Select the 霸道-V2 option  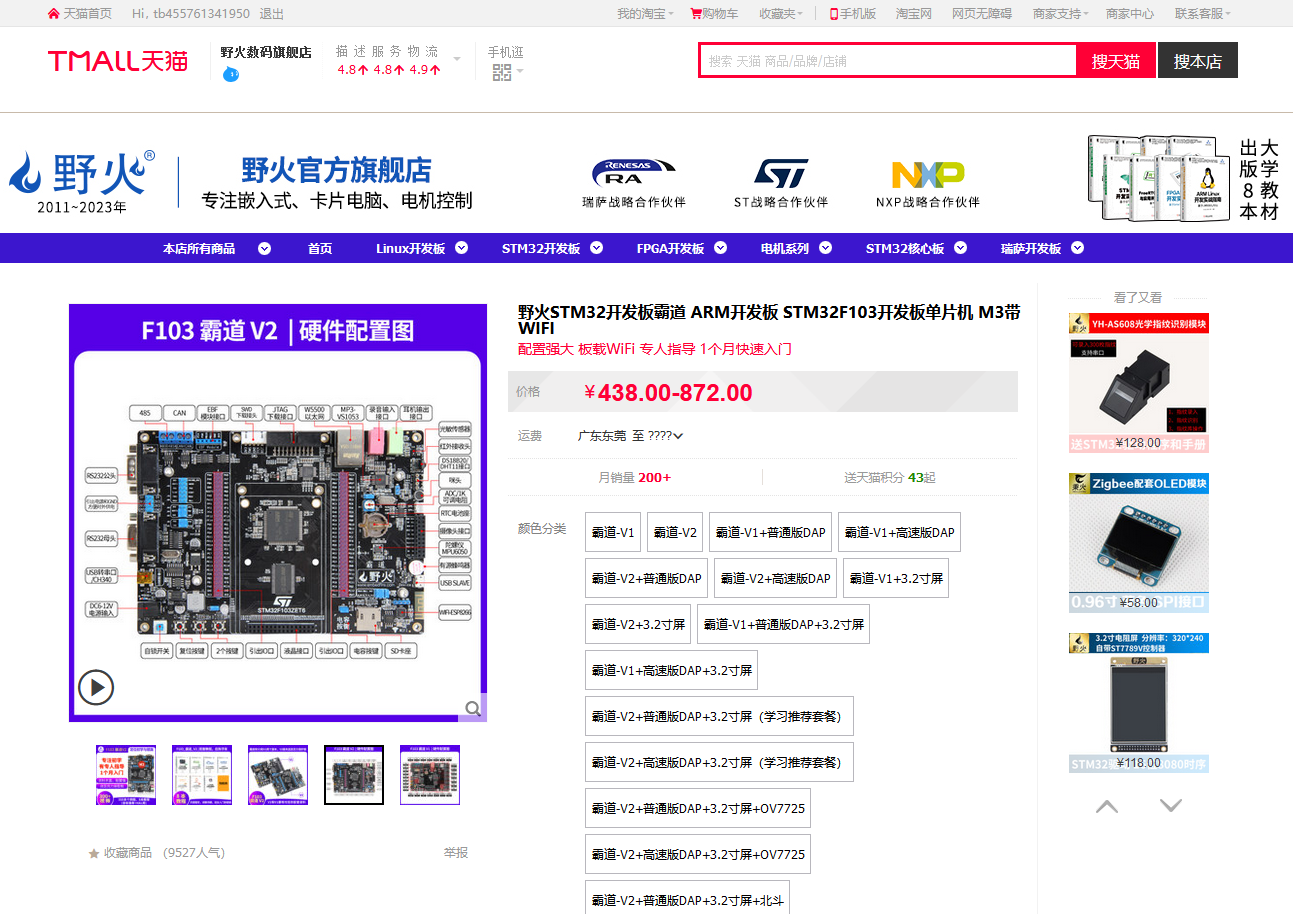coord(675,532)
